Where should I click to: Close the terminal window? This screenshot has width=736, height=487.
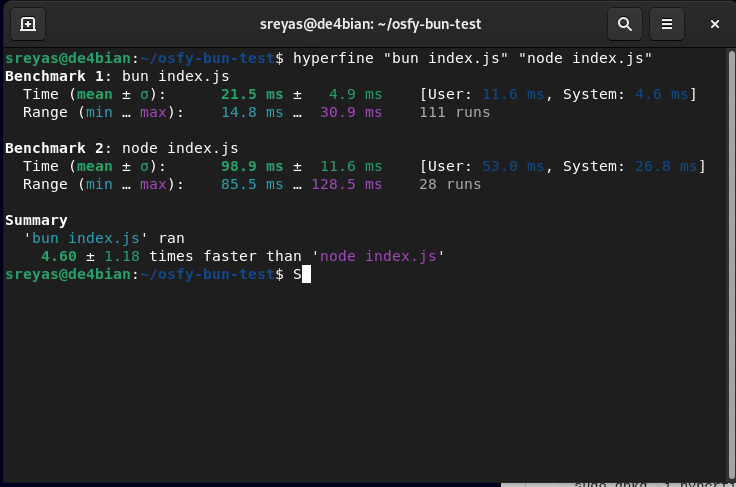tap(714, 24)
